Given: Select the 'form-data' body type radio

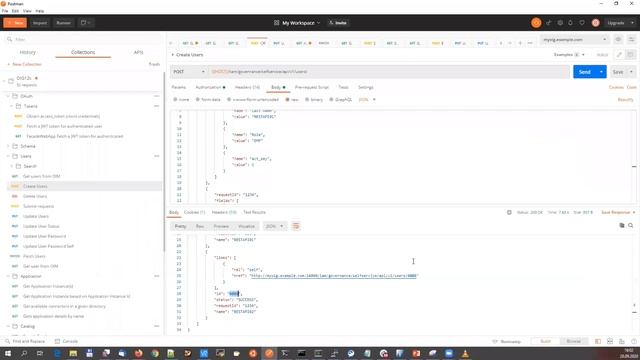Looking at the screenshot, I should (198, 100).
